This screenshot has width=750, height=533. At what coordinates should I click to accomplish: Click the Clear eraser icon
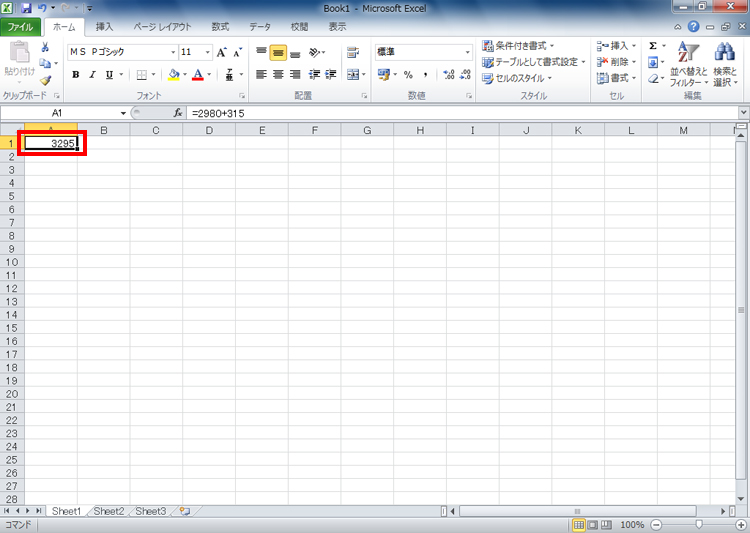point(653,78)
